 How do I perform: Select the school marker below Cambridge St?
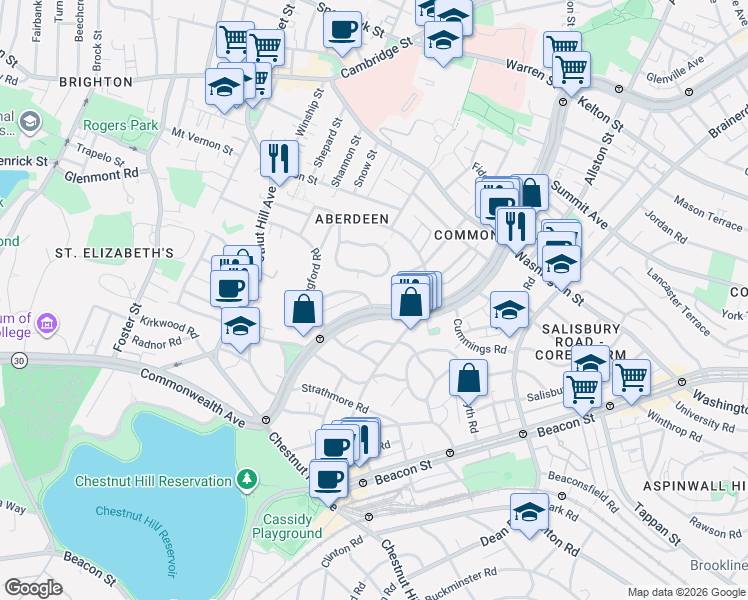click(443, 41)
